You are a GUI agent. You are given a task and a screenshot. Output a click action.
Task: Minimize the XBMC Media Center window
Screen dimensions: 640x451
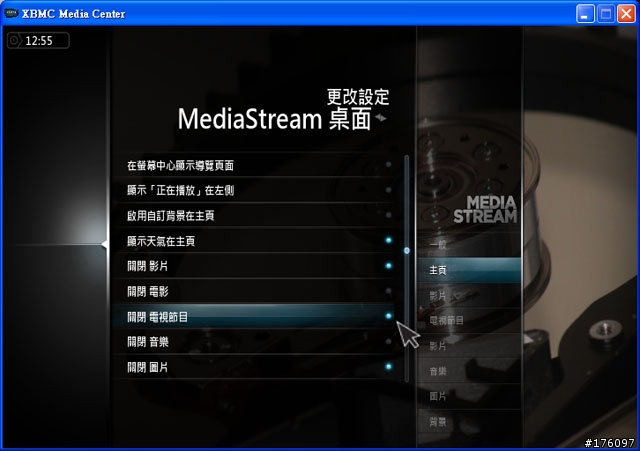pyautogui.click(x=585, y=14)
